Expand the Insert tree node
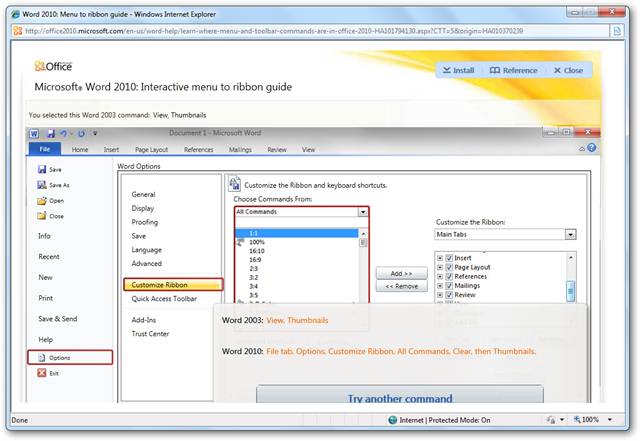Viewport: 640px width, 441px height. tap(440, 258)
